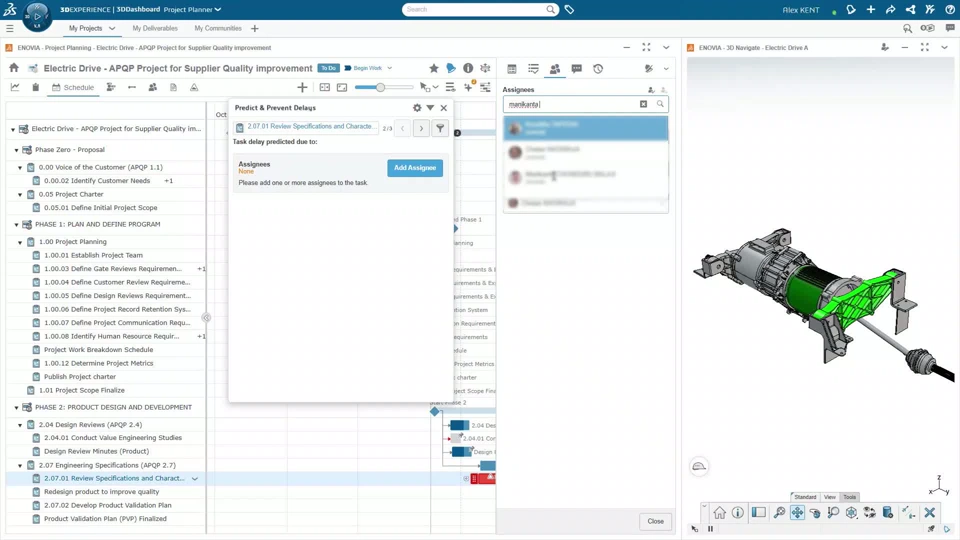Open 2.07.01 Review Specifications link

[310, 127]
